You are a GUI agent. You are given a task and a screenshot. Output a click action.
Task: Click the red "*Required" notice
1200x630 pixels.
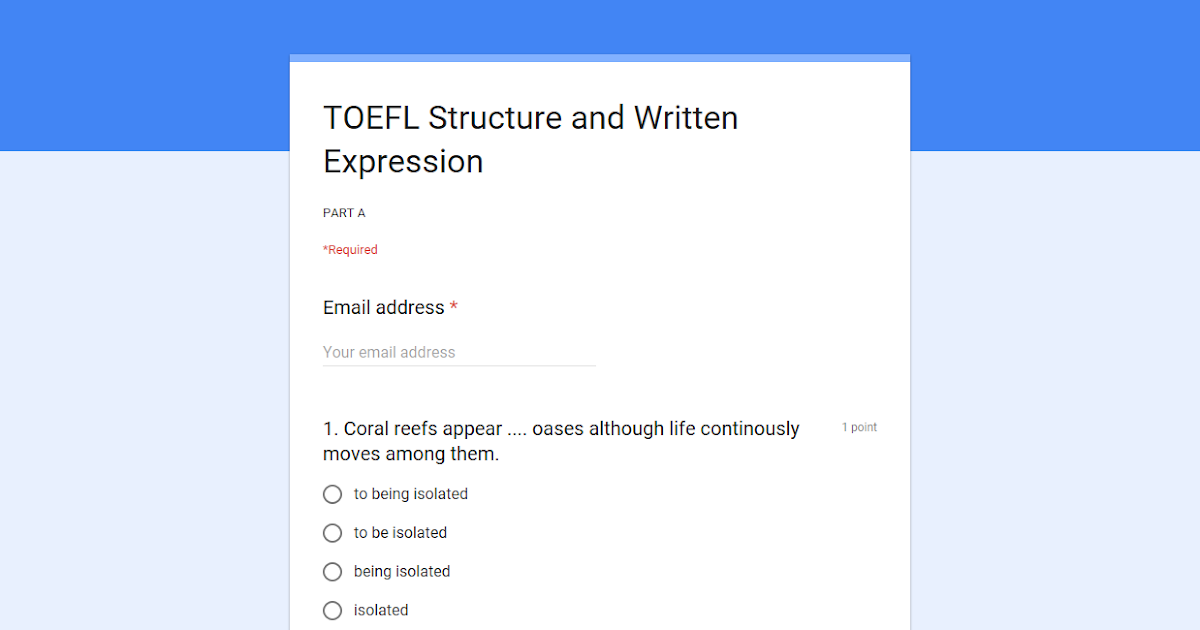point(350,249)
